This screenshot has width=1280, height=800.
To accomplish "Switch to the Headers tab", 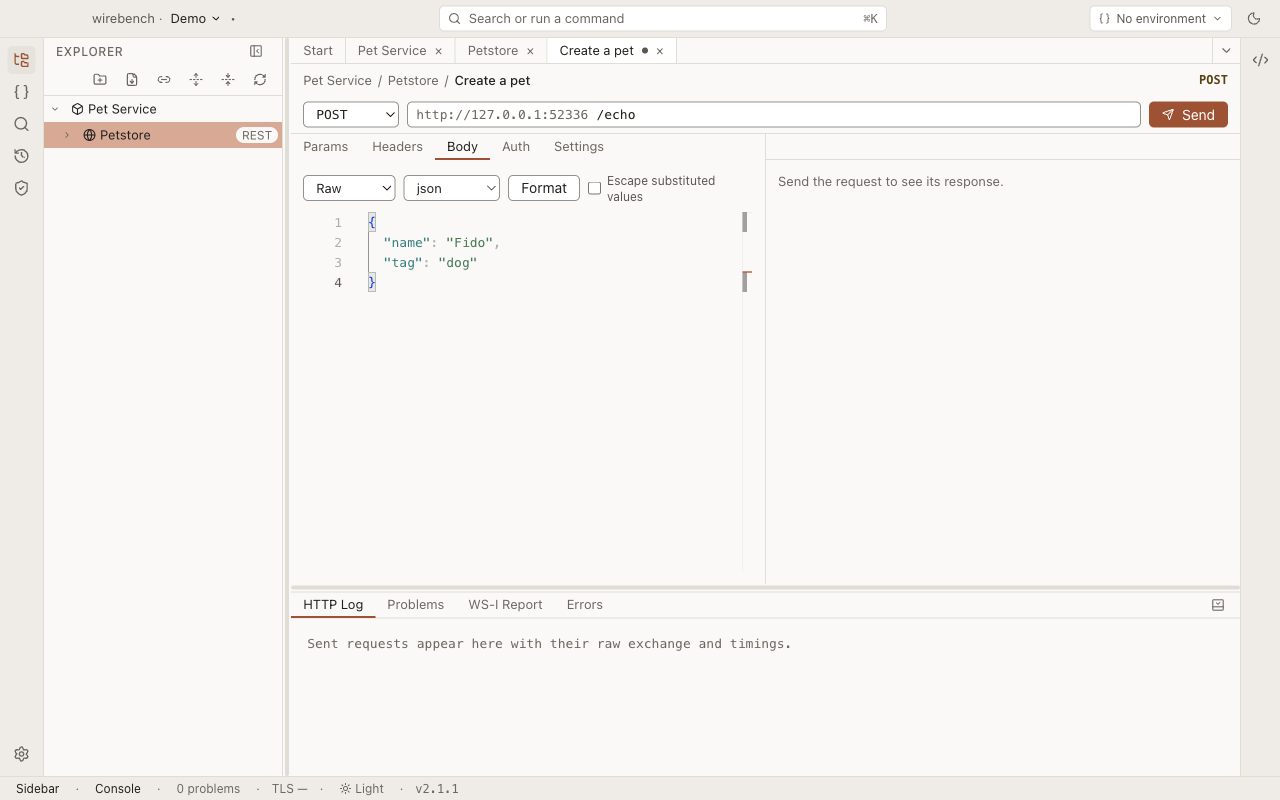I will (x=397, y=147).
